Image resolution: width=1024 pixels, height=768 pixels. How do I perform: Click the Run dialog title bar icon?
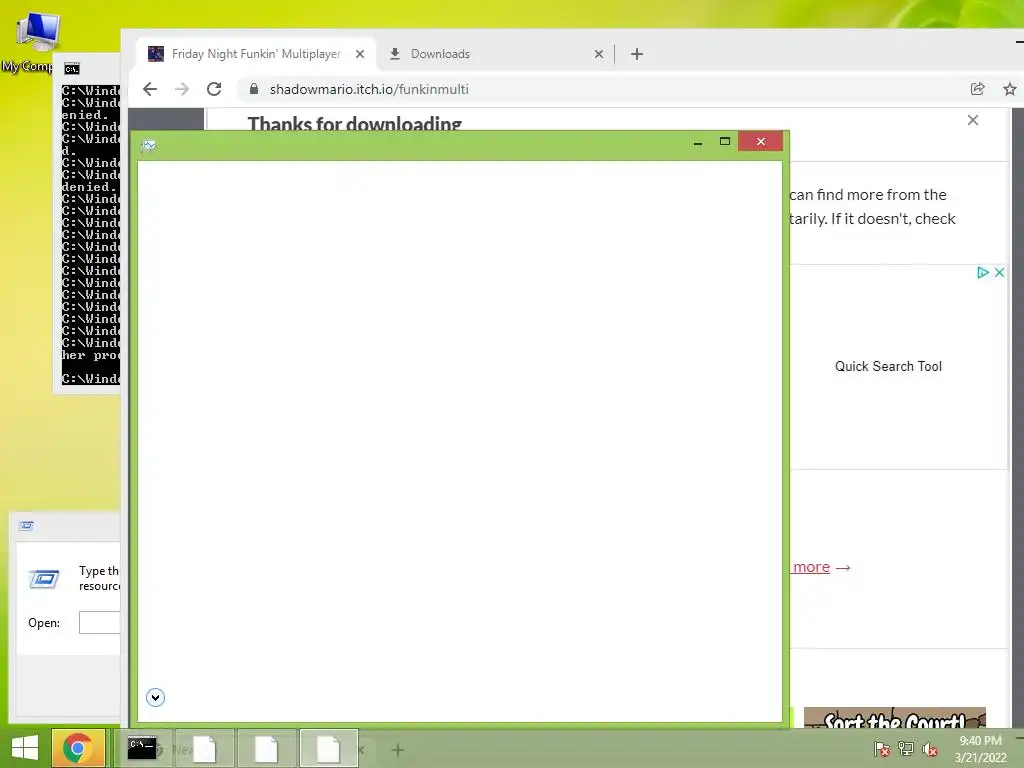coord(26,525)
